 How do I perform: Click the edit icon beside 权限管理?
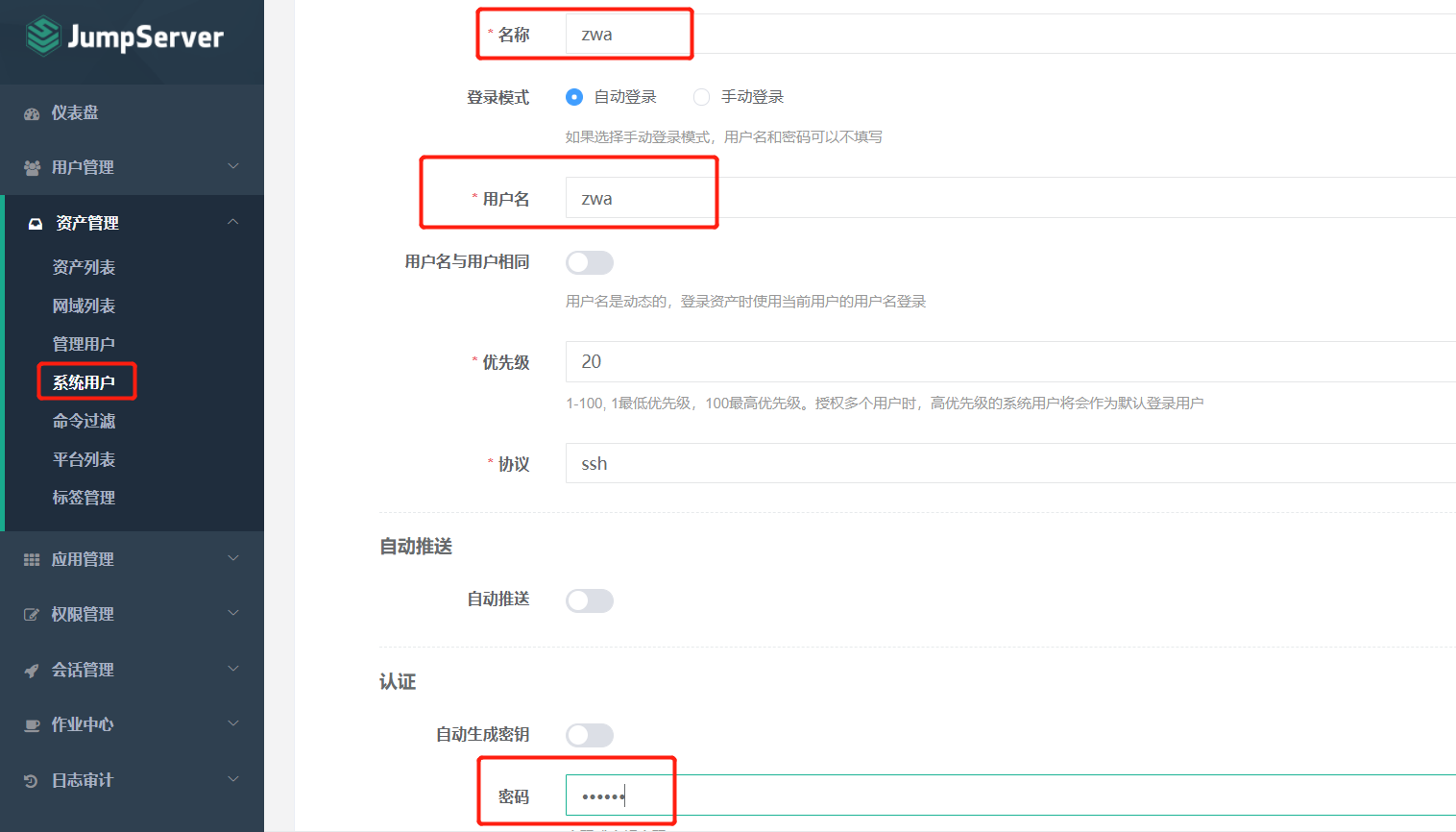pyautogui.click(x=32, y=615)
